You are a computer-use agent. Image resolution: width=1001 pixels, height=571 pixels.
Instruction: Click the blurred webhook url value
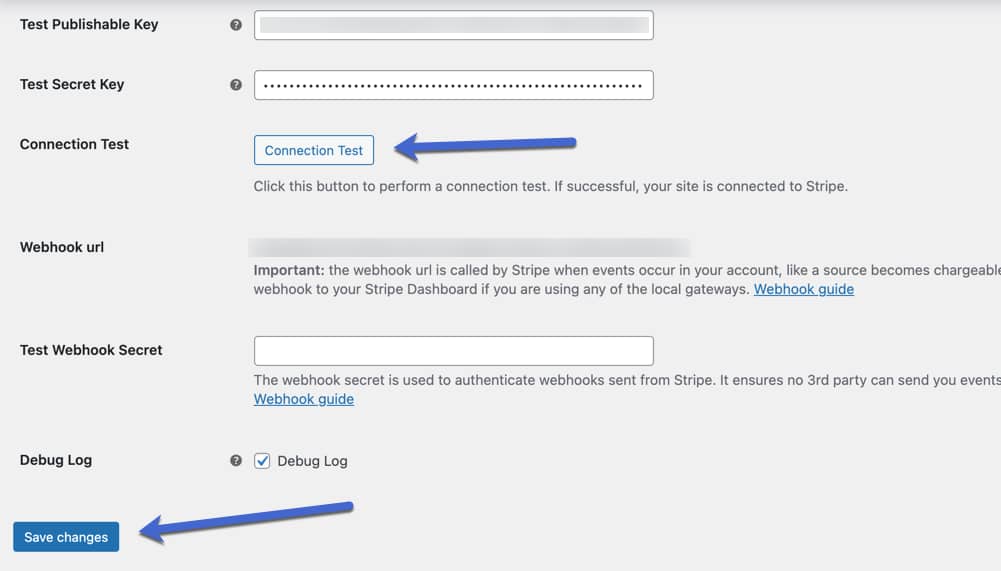(469, 247)
